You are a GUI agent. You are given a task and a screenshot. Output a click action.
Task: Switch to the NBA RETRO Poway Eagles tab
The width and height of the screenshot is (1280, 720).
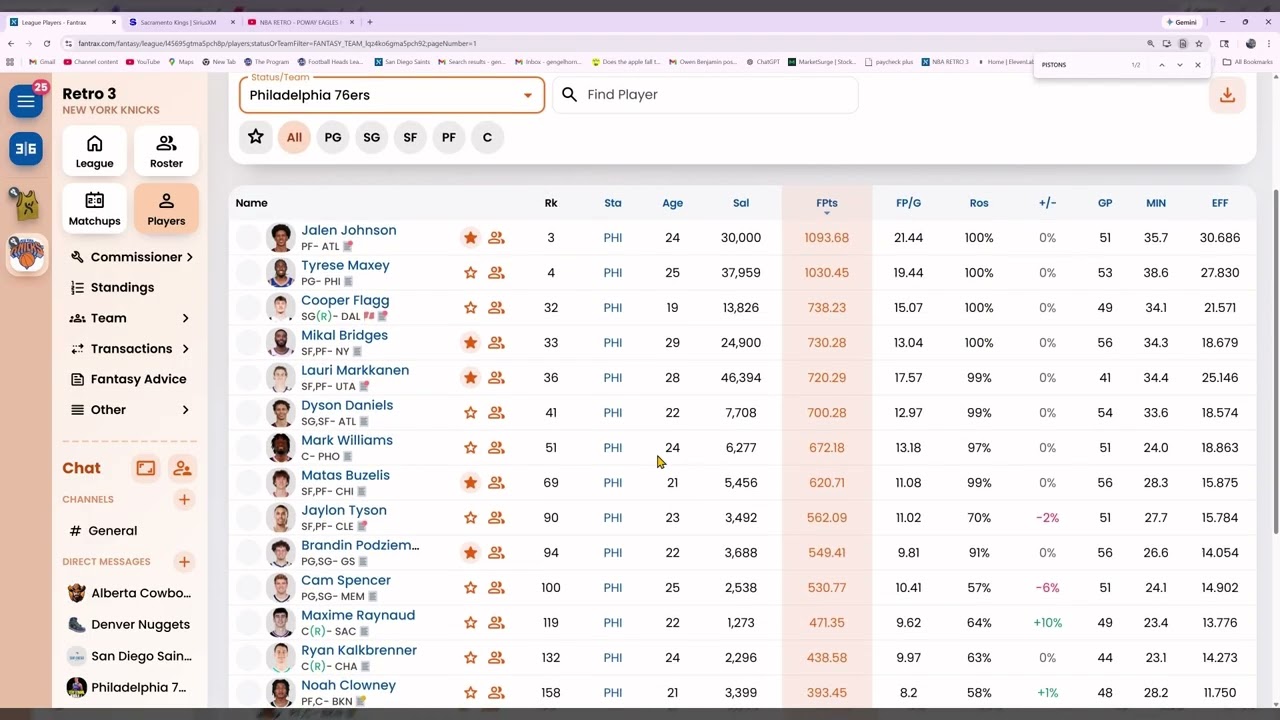pyautogui.click(x=300, y=22)
